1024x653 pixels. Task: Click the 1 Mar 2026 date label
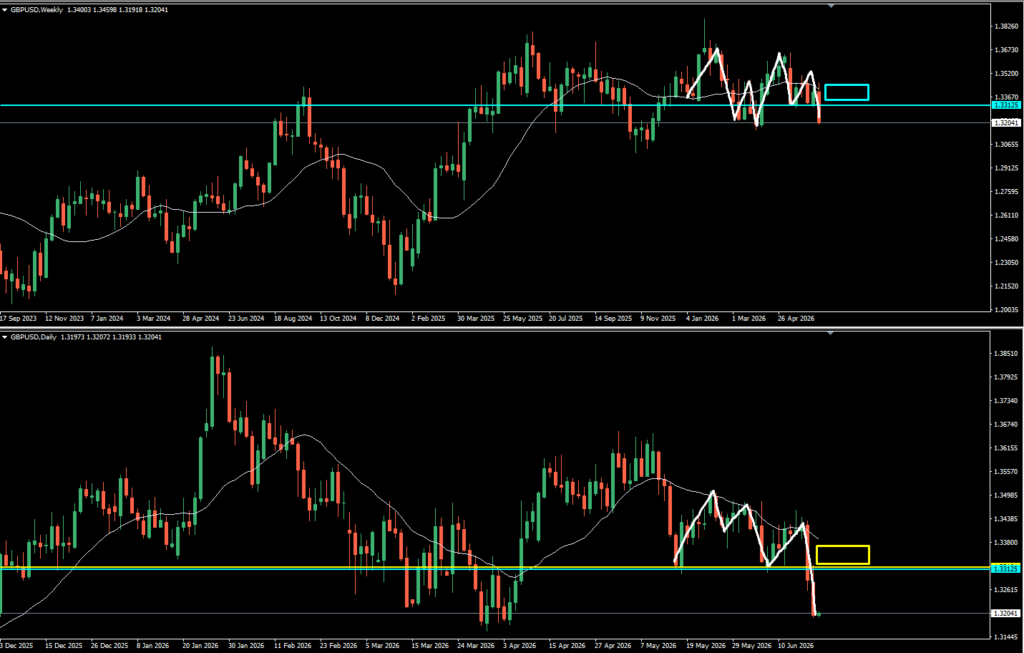point(749,319)
